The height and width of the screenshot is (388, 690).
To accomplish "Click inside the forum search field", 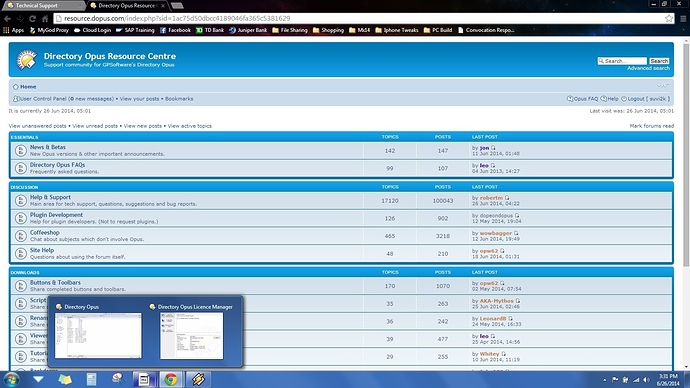I will pos(622,61).
